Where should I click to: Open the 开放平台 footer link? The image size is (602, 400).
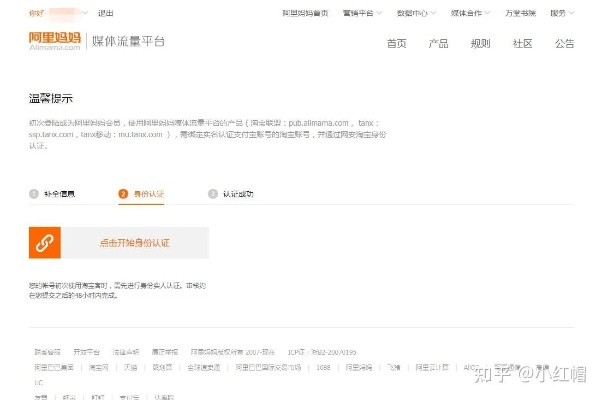[x=86, y=352]
